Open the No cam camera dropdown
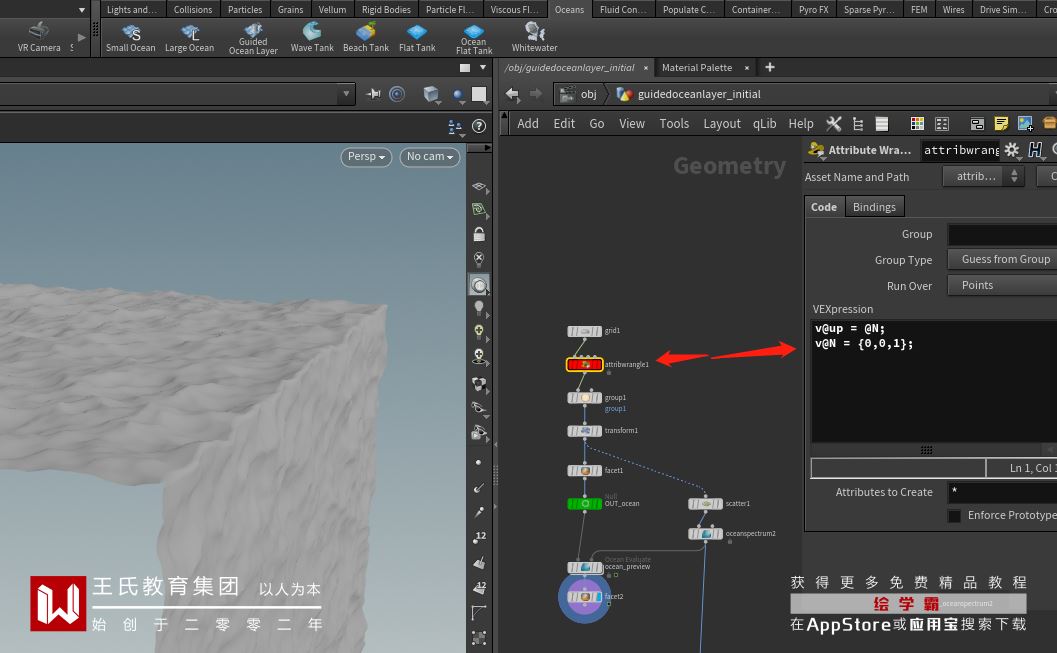Image resolution: width=1057 pixels, height=653 pixels. (430, 157)
